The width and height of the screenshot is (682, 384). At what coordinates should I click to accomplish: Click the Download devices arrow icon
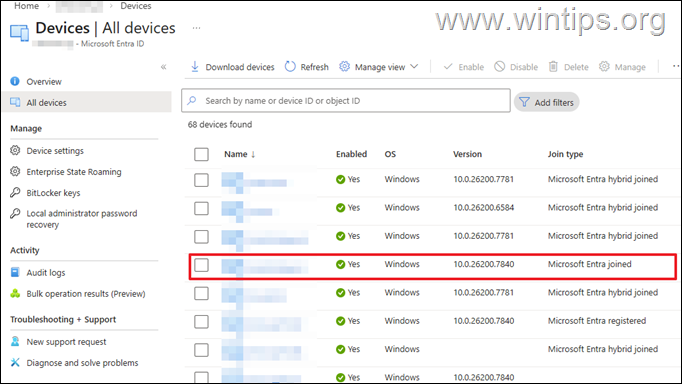coord(195,67)
